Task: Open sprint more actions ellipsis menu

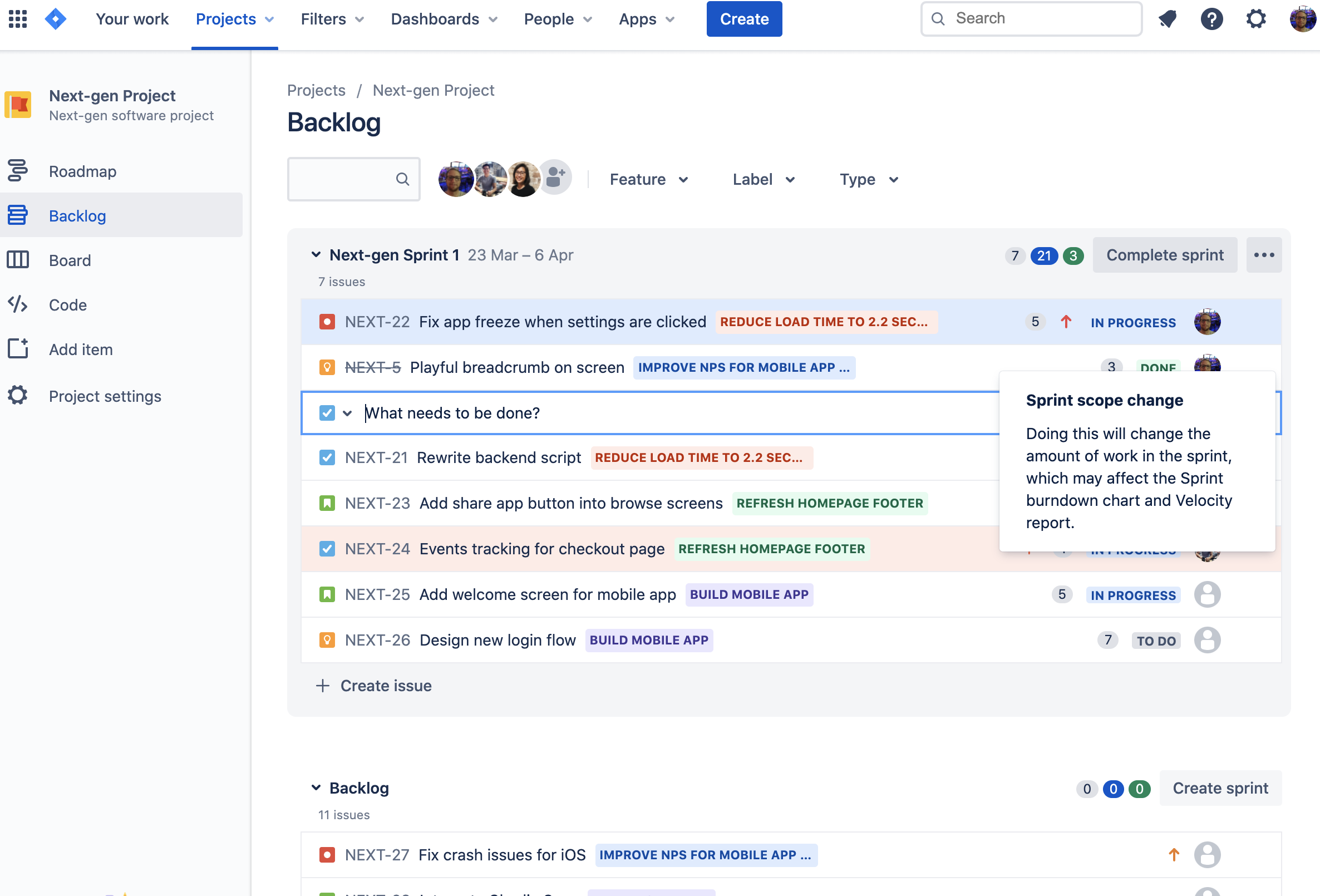Action: point(1264,255)
